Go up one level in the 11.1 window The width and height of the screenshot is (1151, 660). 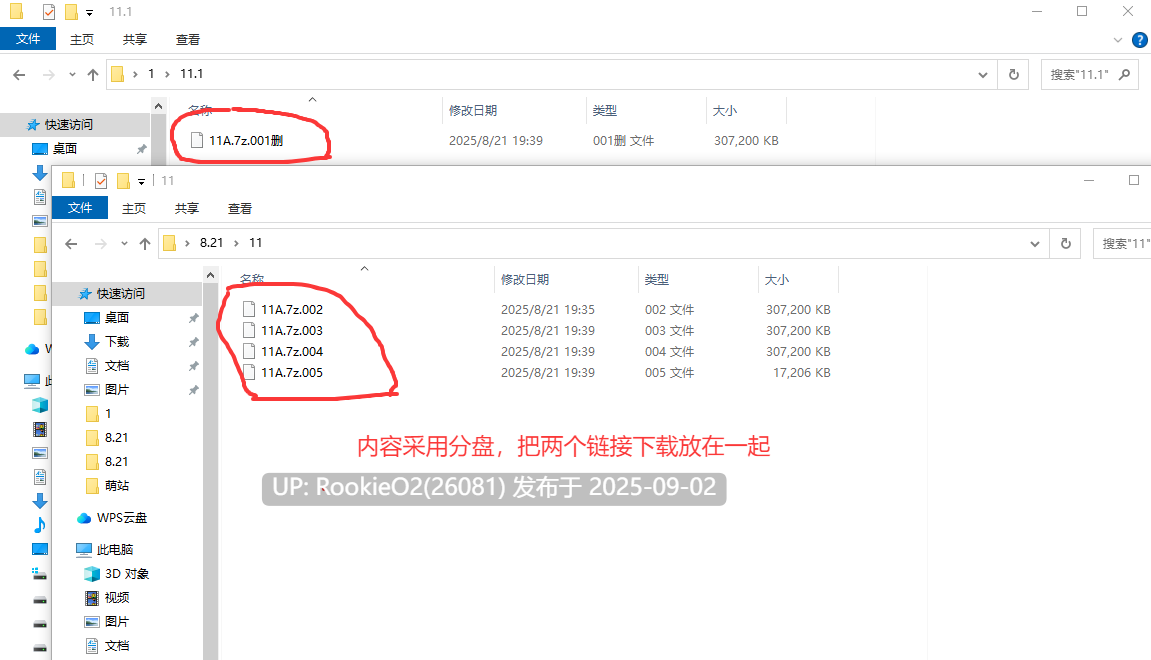point(92,74)
